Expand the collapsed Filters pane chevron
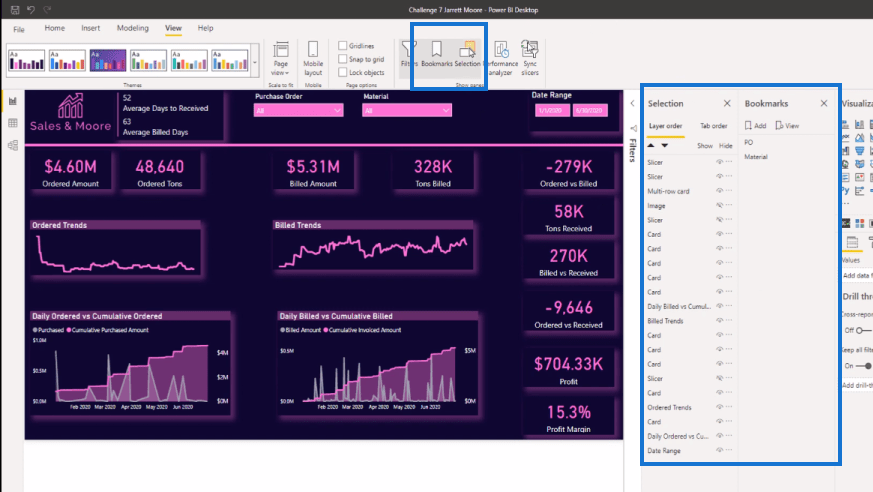 pyautogui.click(x=632, y=104)
